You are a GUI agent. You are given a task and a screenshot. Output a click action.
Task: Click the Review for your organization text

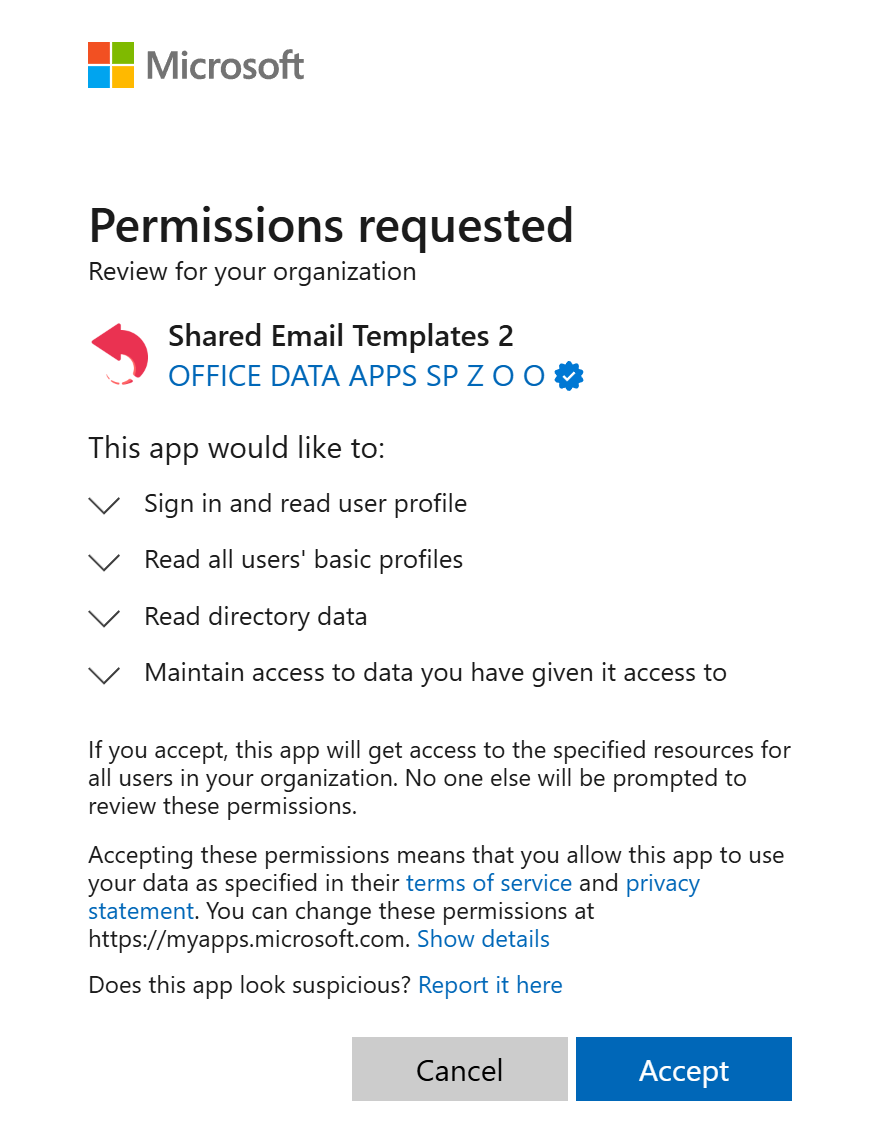tap(253, 271)
